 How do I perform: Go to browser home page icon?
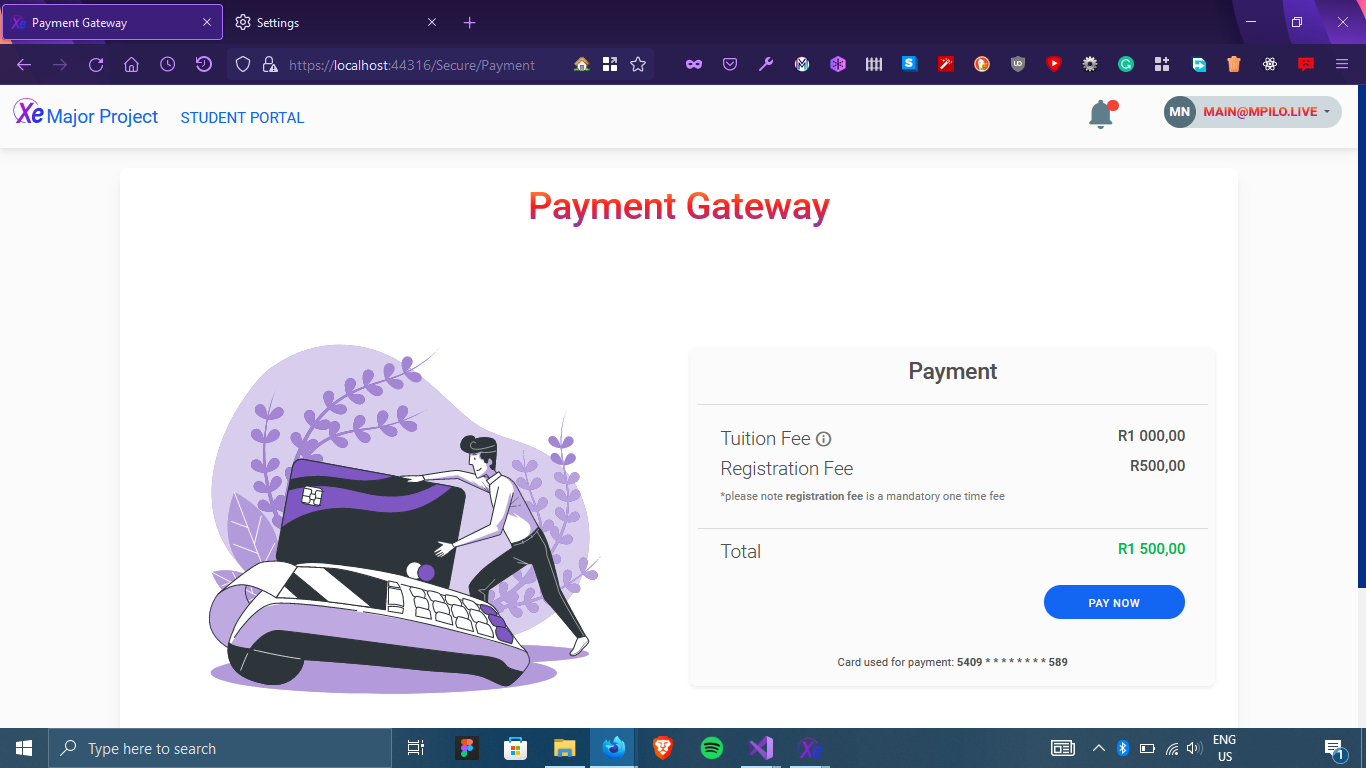[131, 64]
